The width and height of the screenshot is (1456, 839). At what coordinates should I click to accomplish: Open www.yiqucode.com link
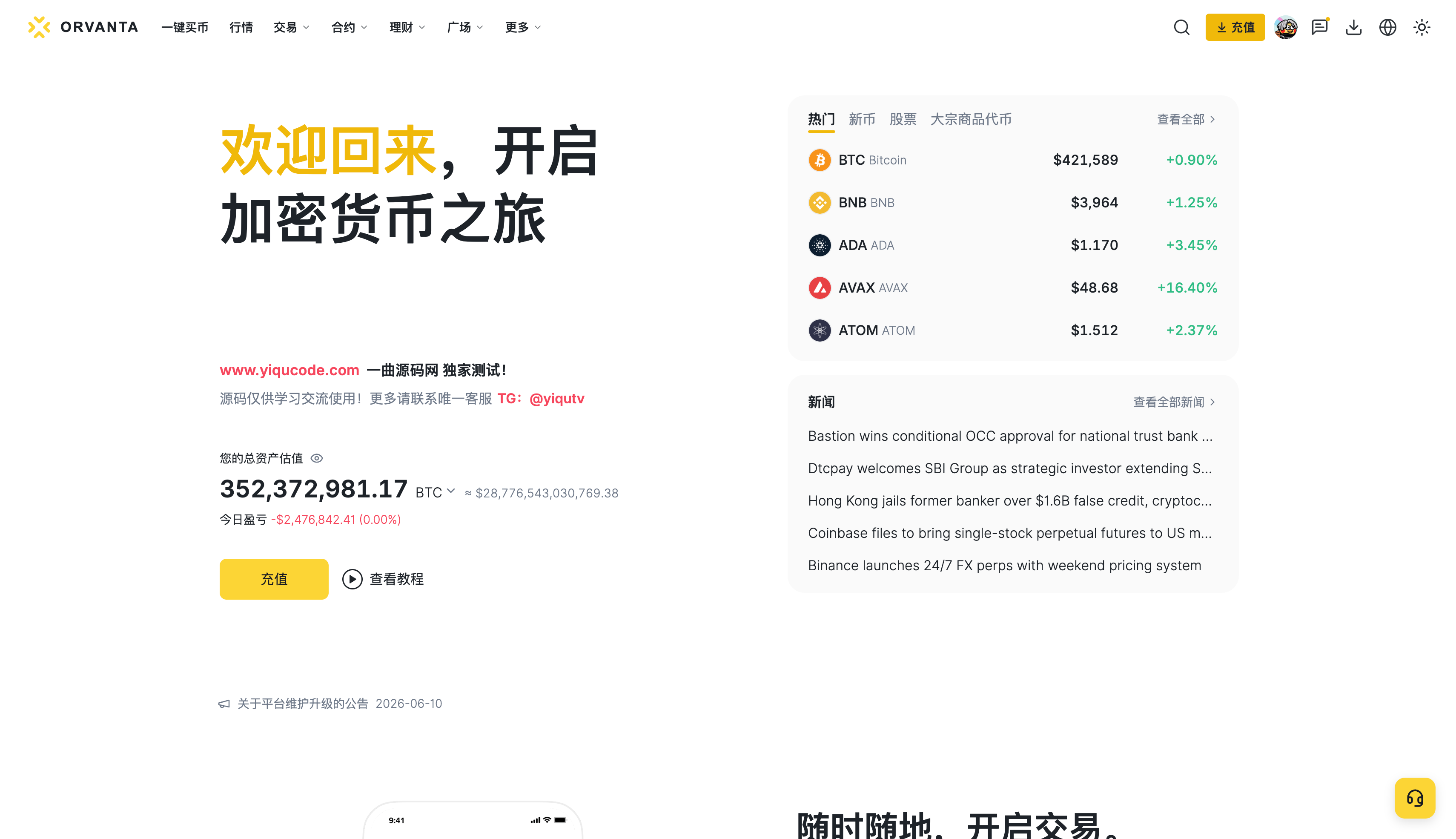coord(289,370)
